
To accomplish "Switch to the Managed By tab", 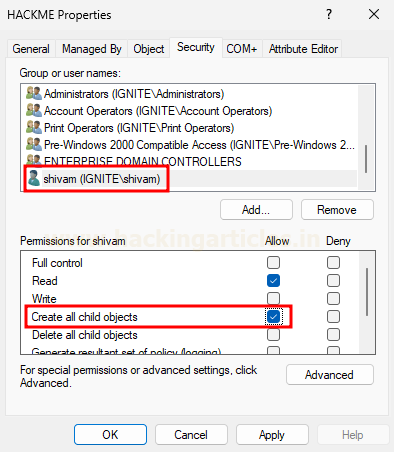I will tap(92, 49).
